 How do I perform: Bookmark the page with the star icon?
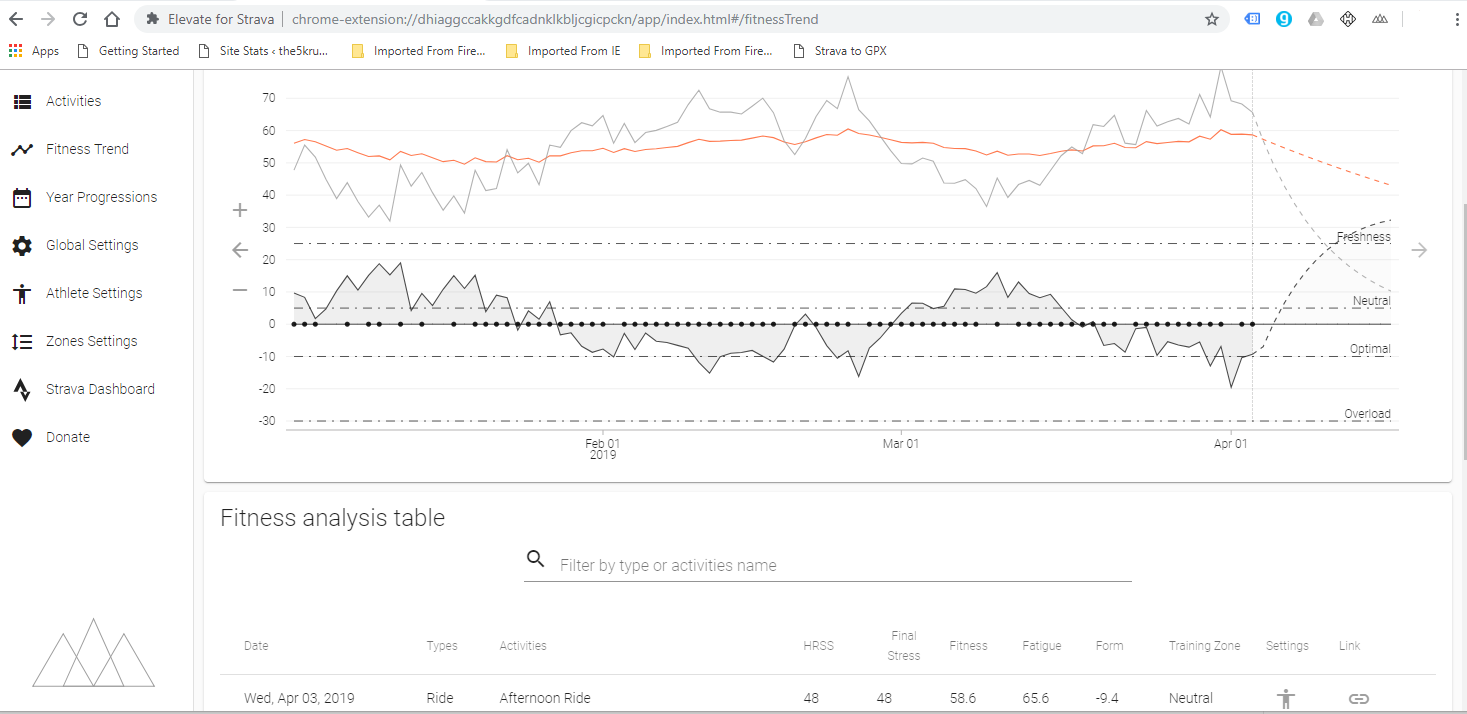pyautogui.click(x=1211, y=18)
